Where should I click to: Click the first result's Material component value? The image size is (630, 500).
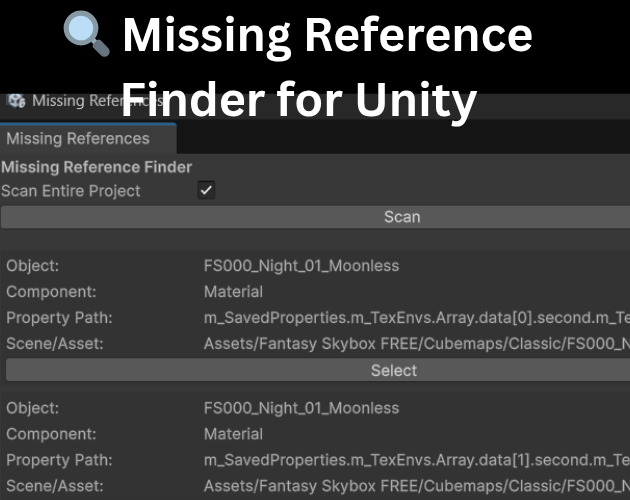pos(233,292)
